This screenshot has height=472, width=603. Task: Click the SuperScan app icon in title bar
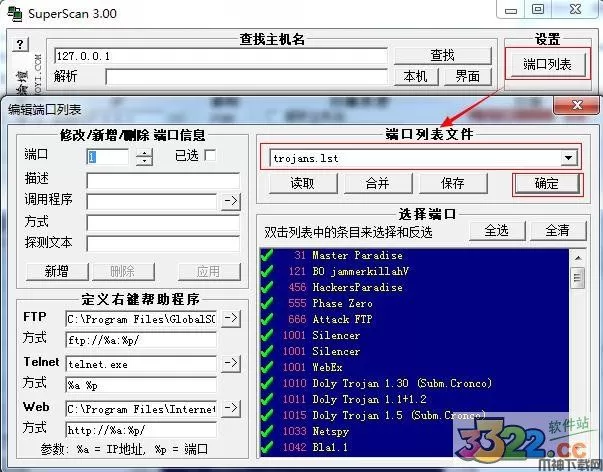15,13
